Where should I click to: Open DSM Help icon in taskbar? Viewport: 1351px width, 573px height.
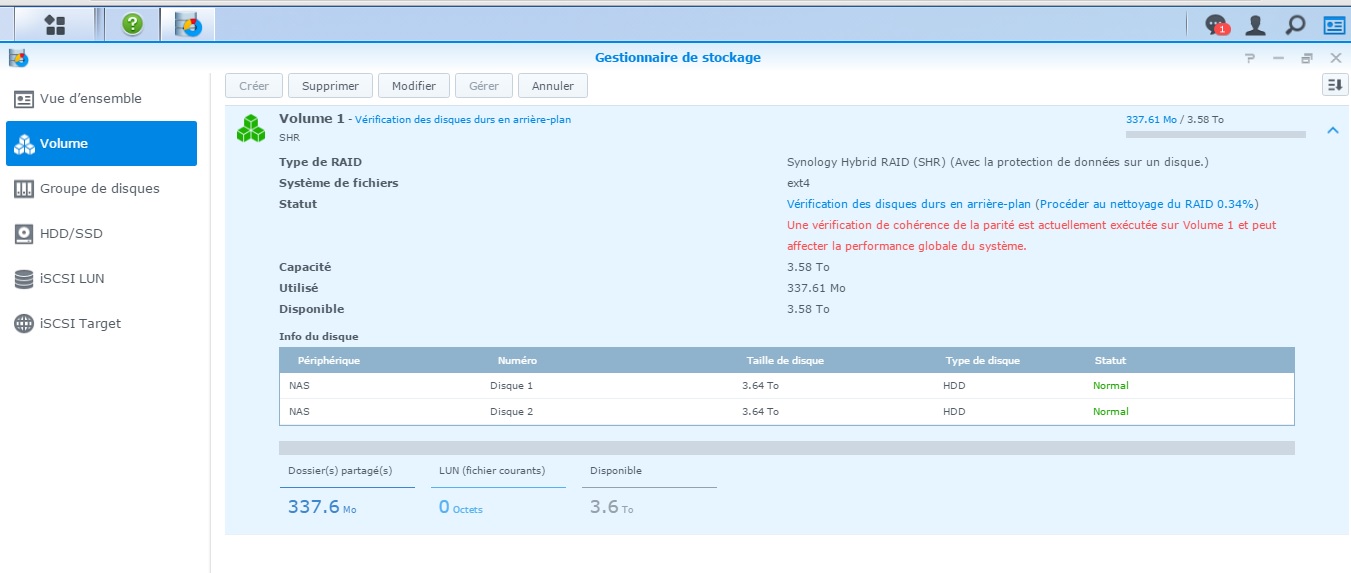pos(132,24)
